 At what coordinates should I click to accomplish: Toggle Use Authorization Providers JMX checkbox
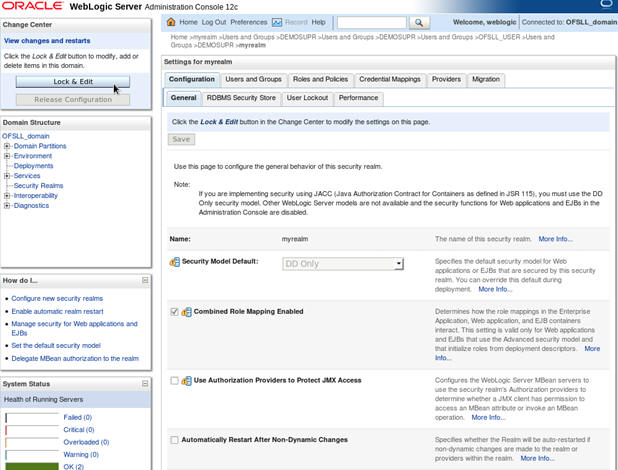click(174, 380)
